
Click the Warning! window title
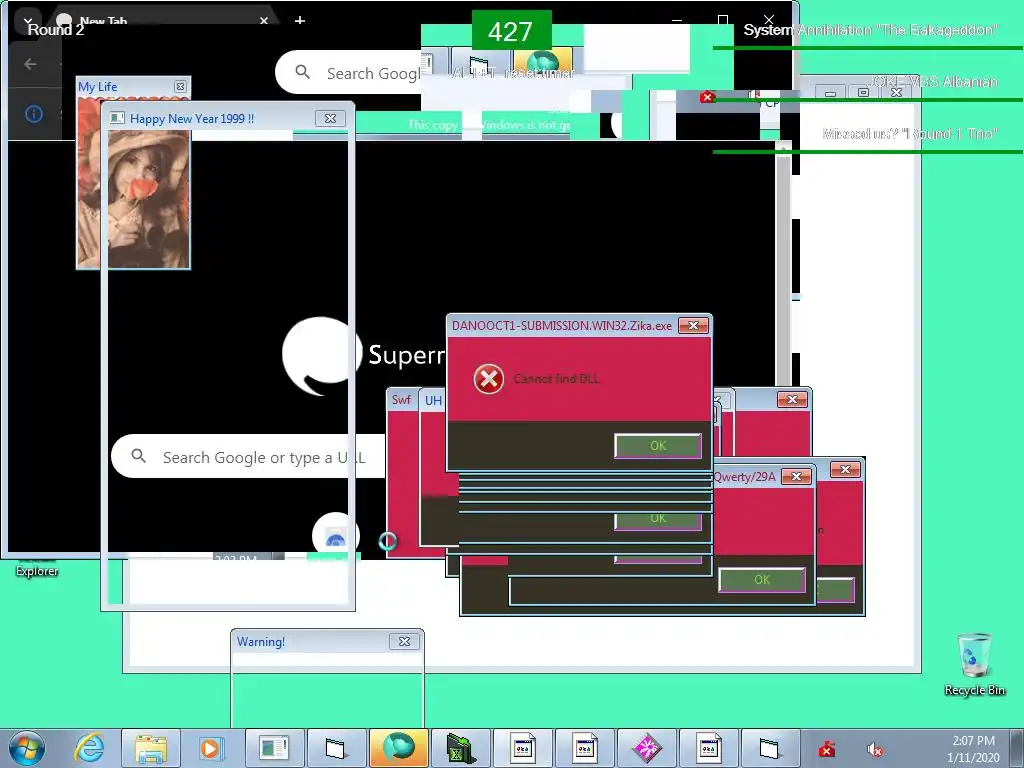point(261,641)
